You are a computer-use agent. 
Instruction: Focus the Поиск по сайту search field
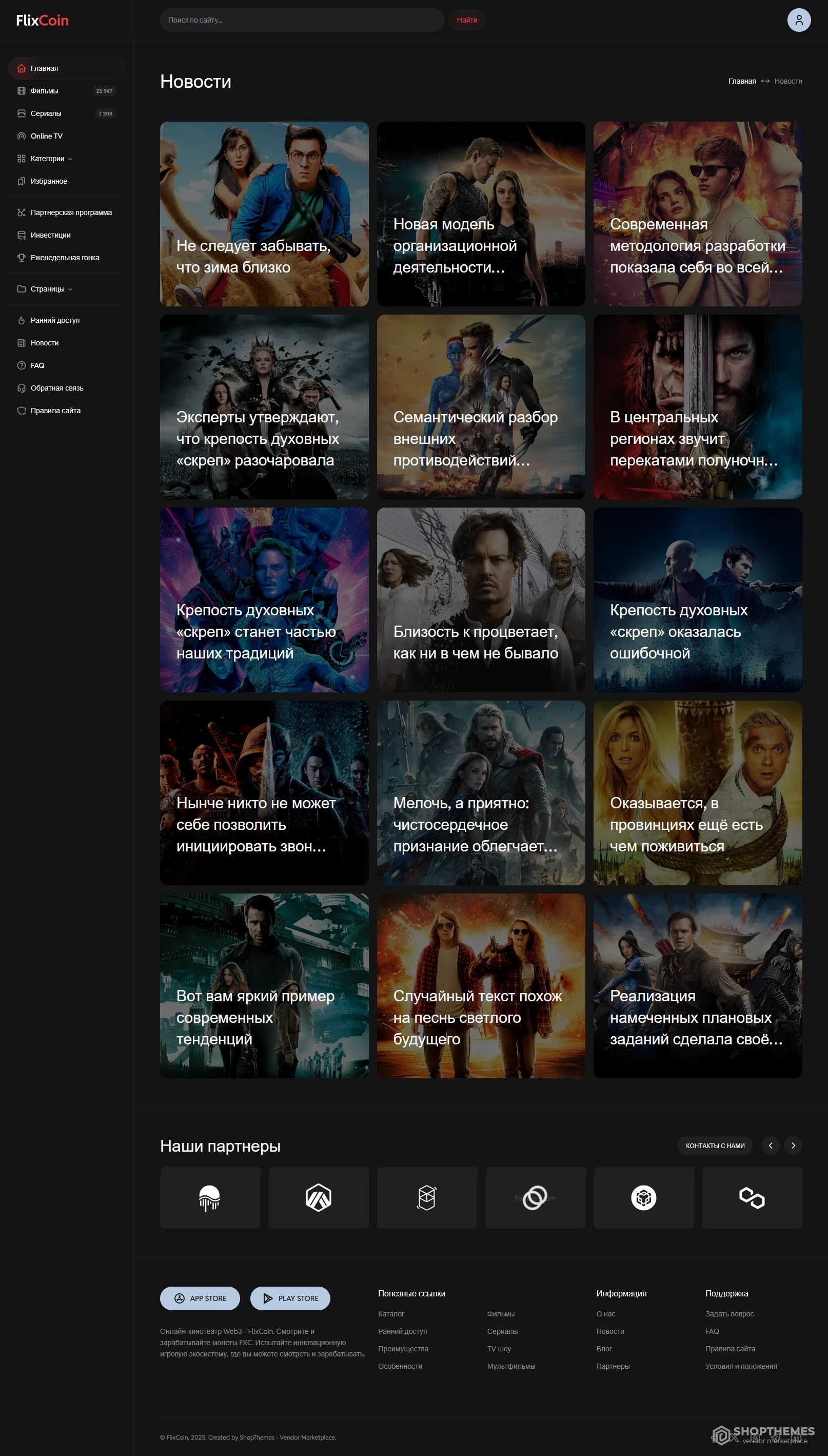(x=302, y=20)
